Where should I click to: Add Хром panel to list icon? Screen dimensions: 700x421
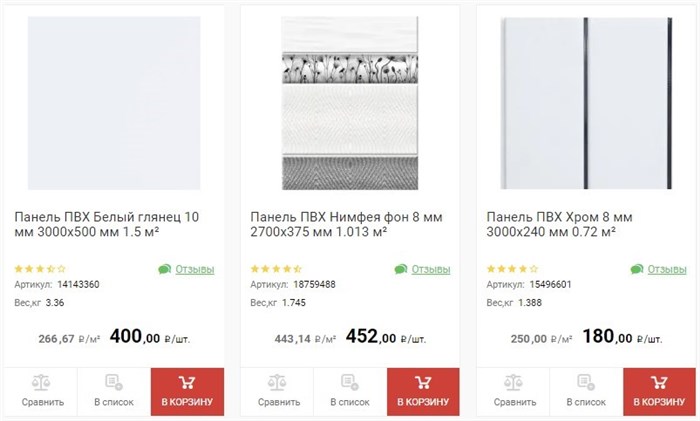(x=586, y=382)
